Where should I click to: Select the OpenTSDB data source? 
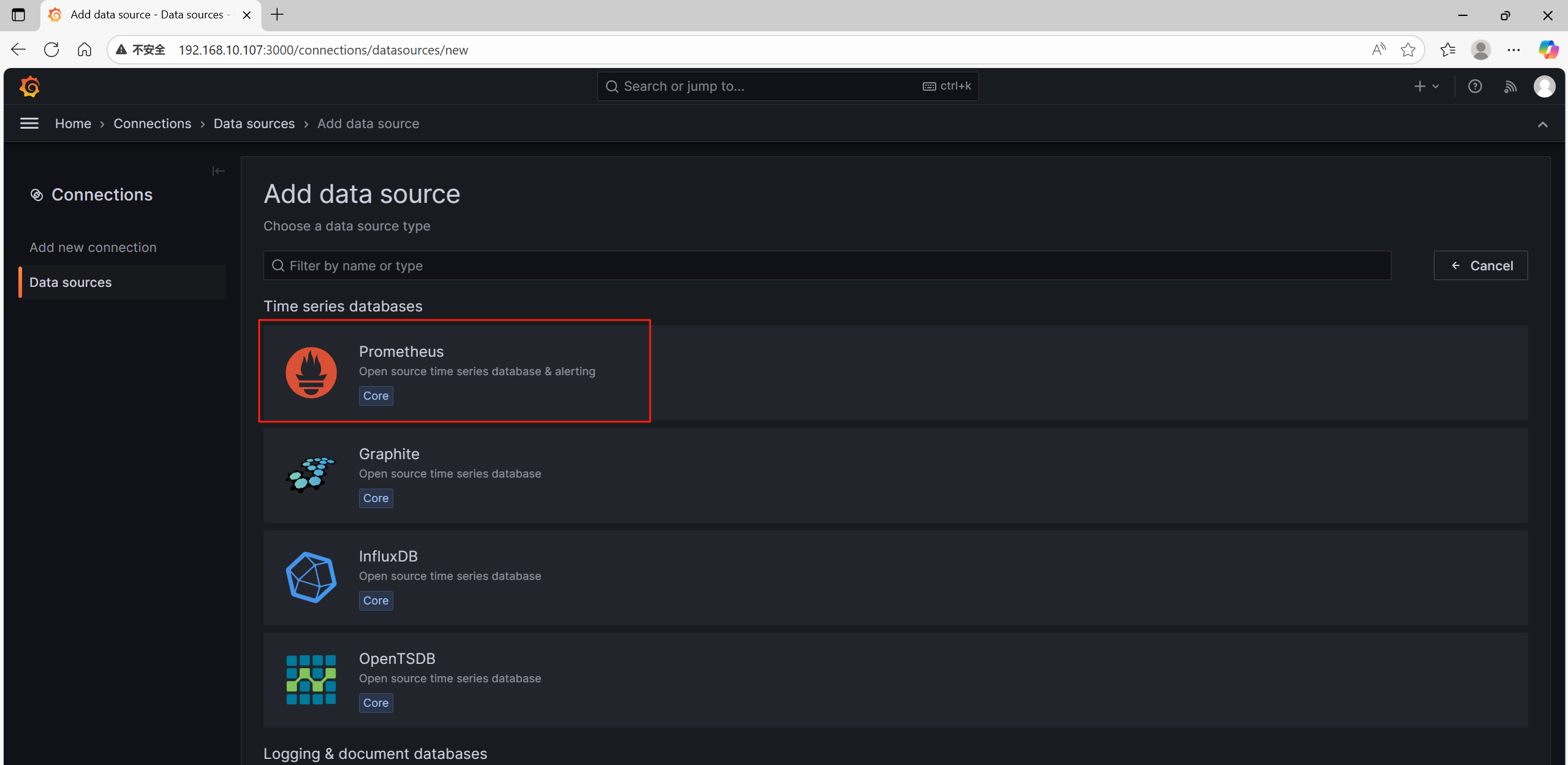(x=895, y=680)
